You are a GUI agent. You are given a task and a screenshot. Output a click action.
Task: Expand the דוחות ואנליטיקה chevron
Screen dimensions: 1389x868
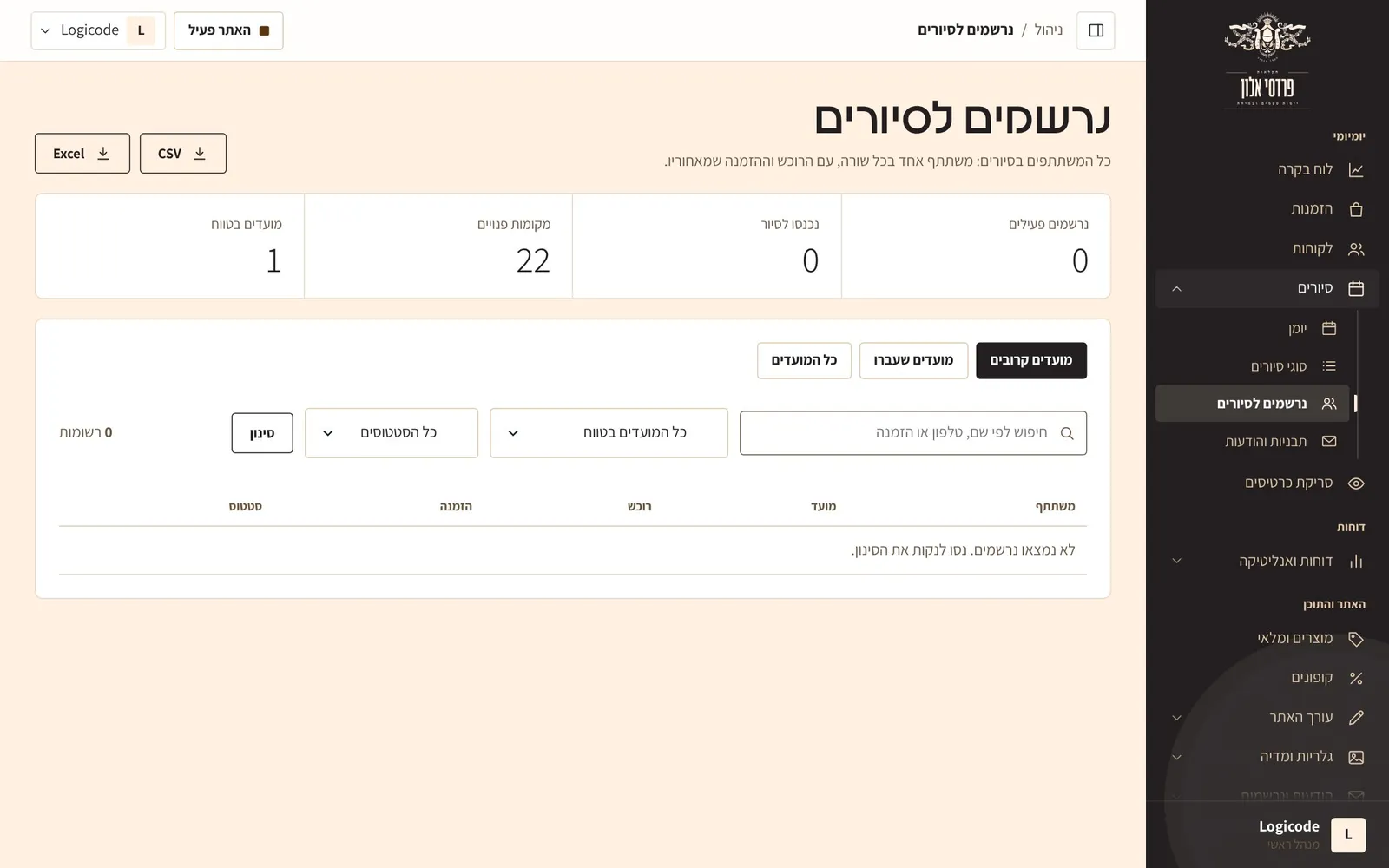pyautogui.click(x=1176, y=561)
